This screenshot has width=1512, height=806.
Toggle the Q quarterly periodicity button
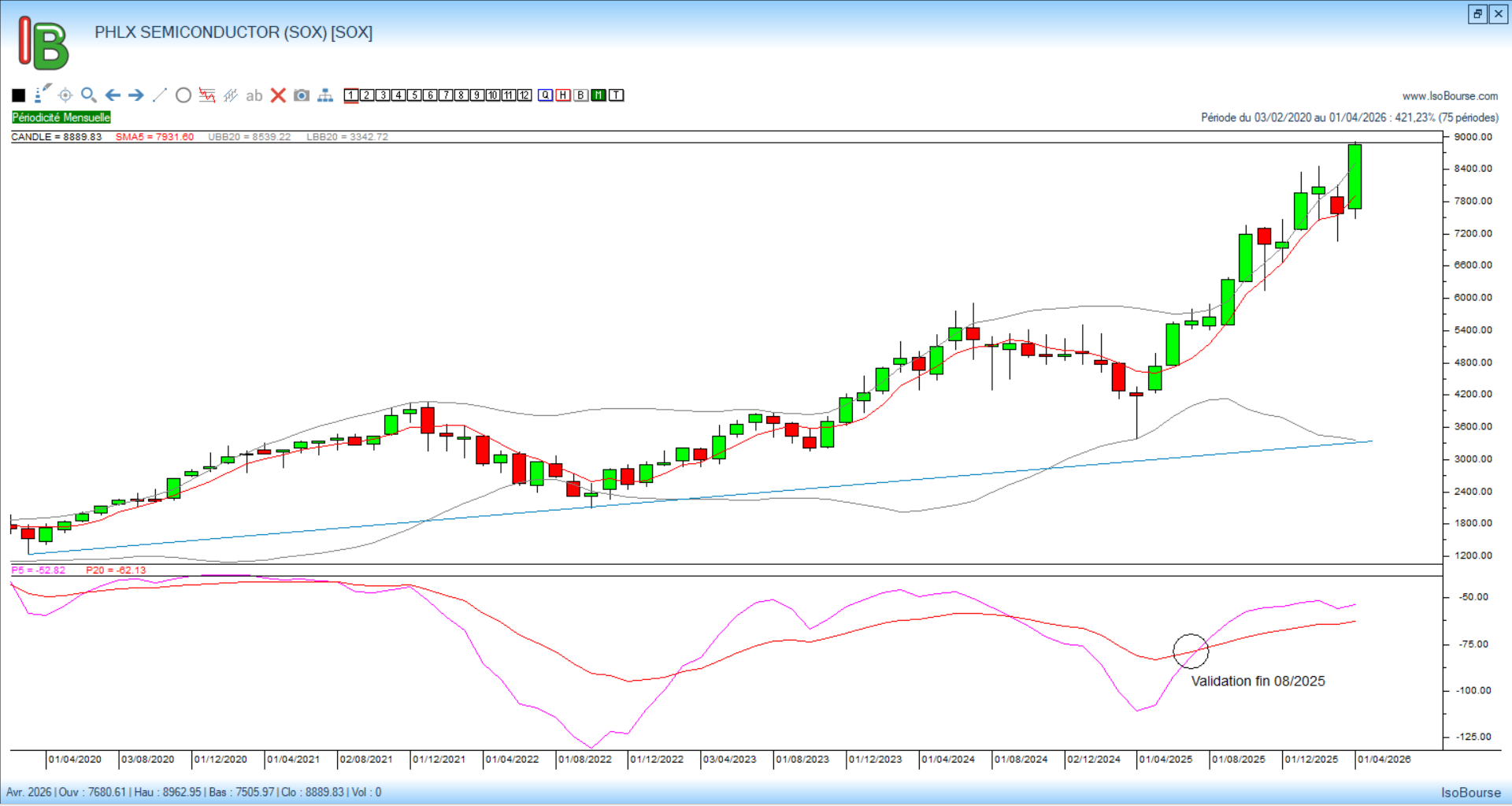tap(546, 95)
